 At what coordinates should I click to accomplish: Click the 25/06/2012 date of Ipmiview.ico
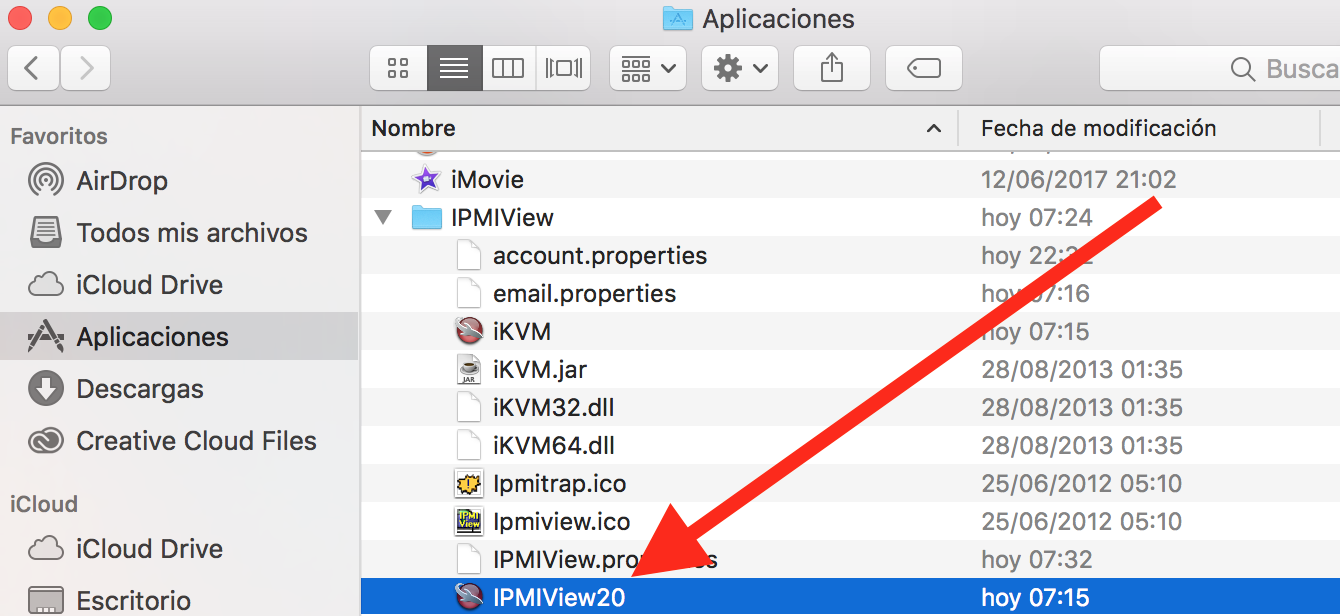pyautogui.click(x=1082, y=522)
